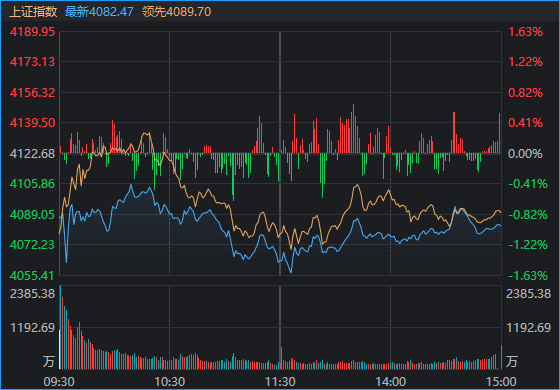This screenshot has height=390, width=560.
Task: Click the 4189.95 top price label
Action: (32, 32)
